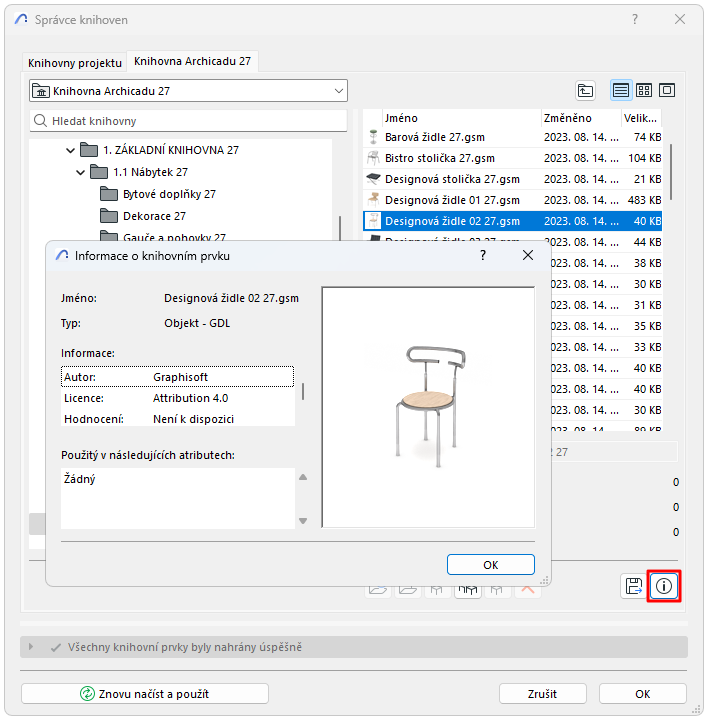
Task: Click the main OK button
Action: pos(643,693)
